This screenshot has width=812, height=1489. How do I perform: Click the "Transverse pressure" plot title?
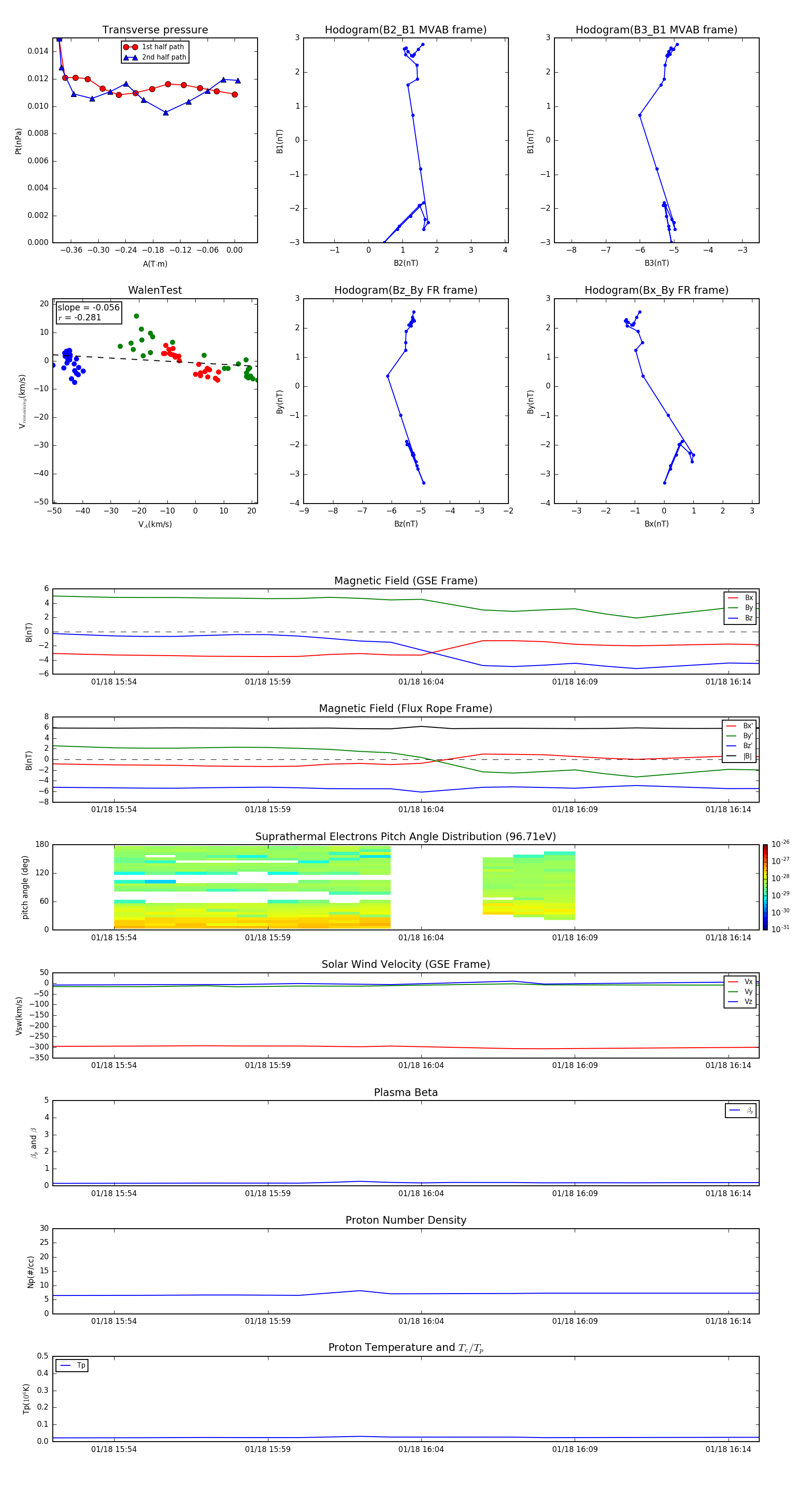pos(155,30)
